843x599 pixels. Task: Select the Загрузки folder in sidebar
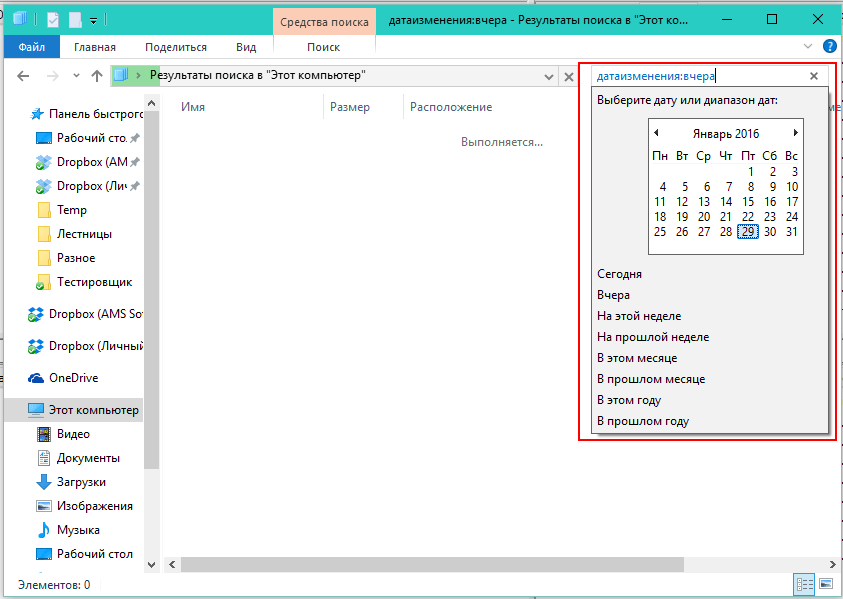click(88, 481)
